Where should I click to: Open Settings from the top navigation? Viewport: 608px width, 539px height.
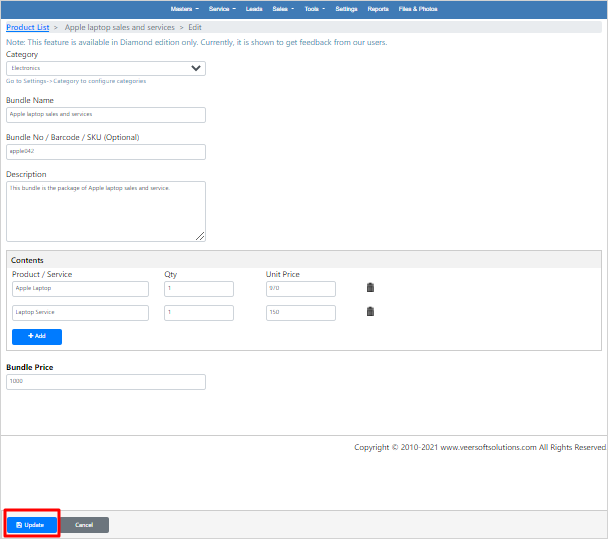pos(346,8)
